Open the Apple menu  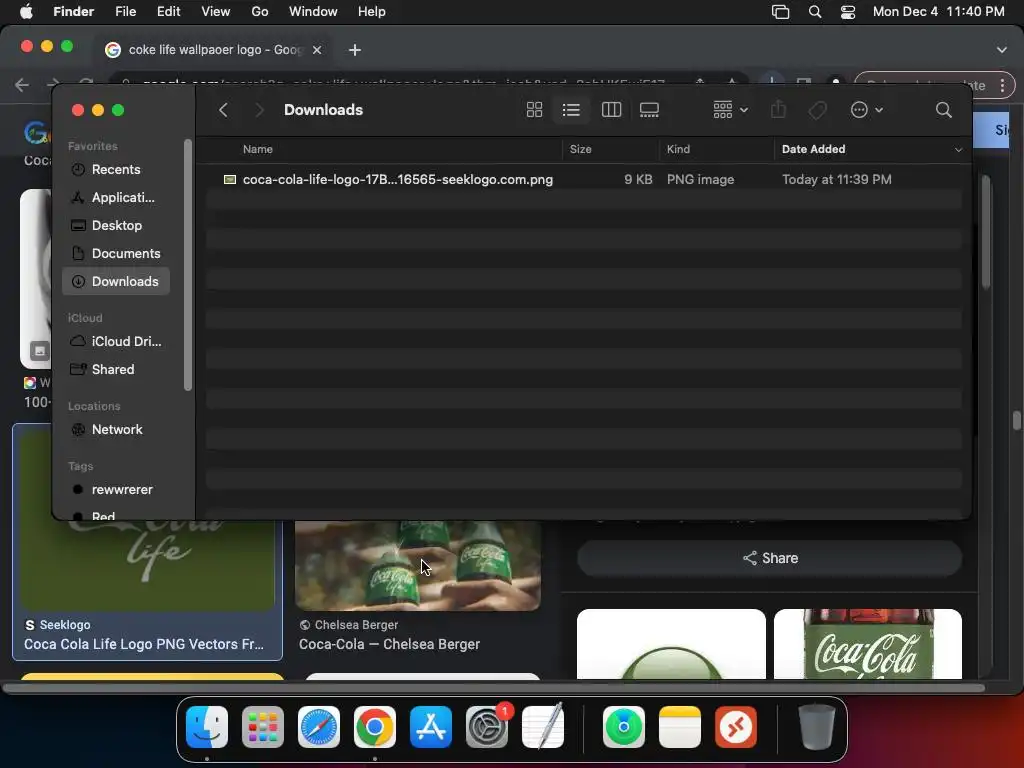pos(26,12)
